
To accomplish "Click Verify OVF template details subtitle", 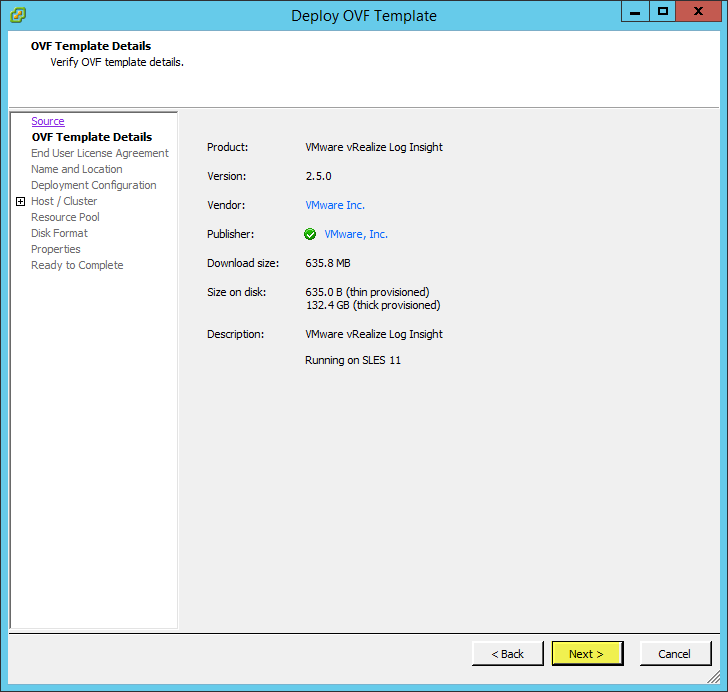I will [x=117, y=62].
